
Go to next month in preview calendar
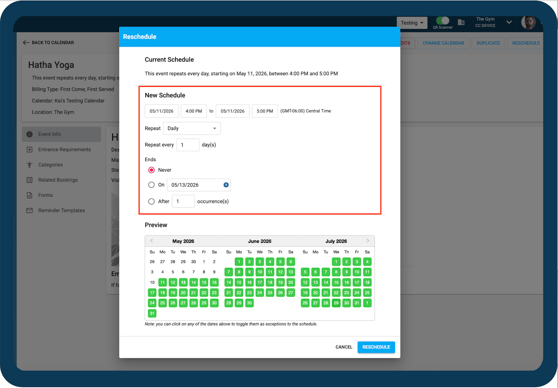coord(368,241)
